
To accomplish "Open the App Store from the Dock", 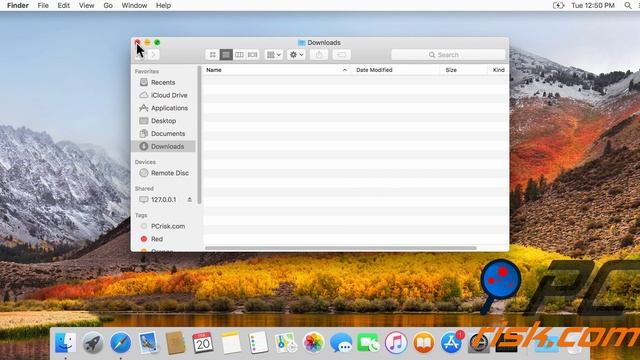I will point(451,342).
